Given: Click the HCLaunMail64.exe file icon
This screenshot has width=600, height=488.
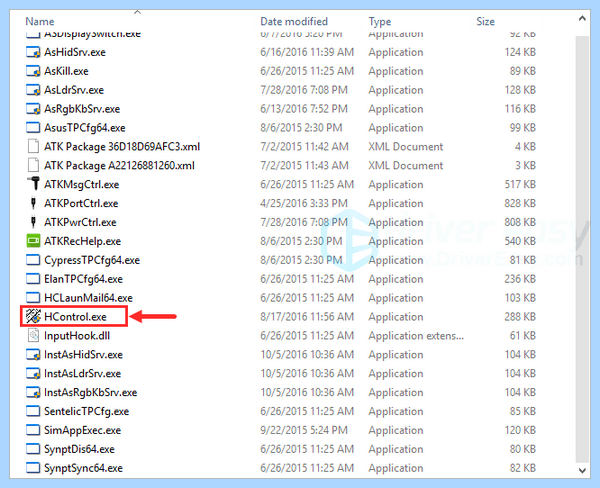Looking at the screenshot, I should (33, 298).
